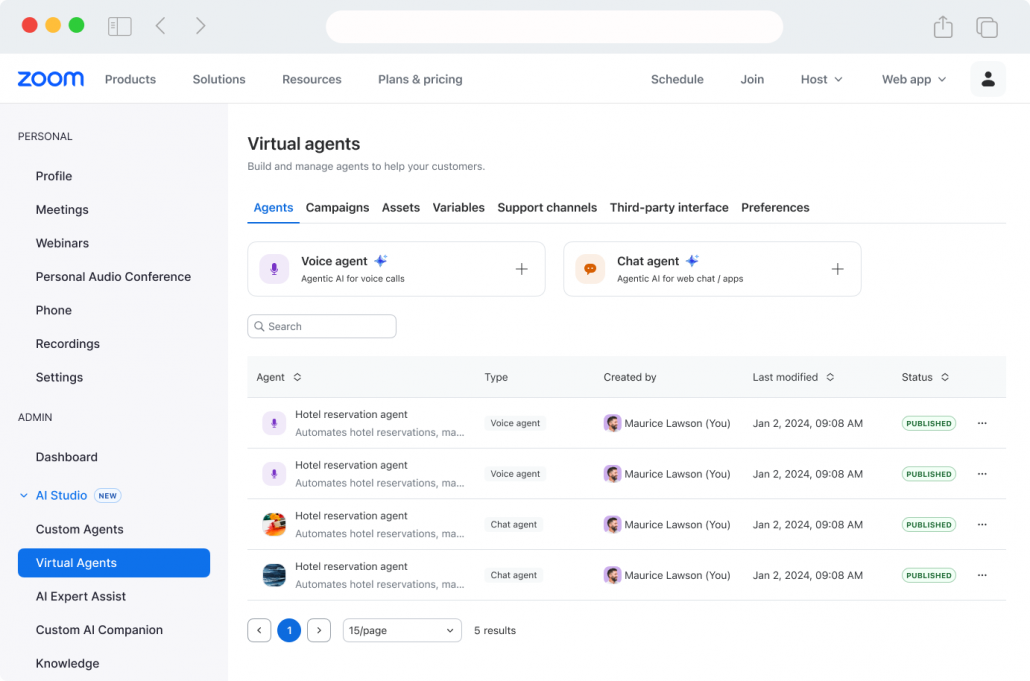Image resolution: width=1030 pixels, height=681 pixels.
Task: Switch to the Third-party interface tab
Action: [669, 208]
